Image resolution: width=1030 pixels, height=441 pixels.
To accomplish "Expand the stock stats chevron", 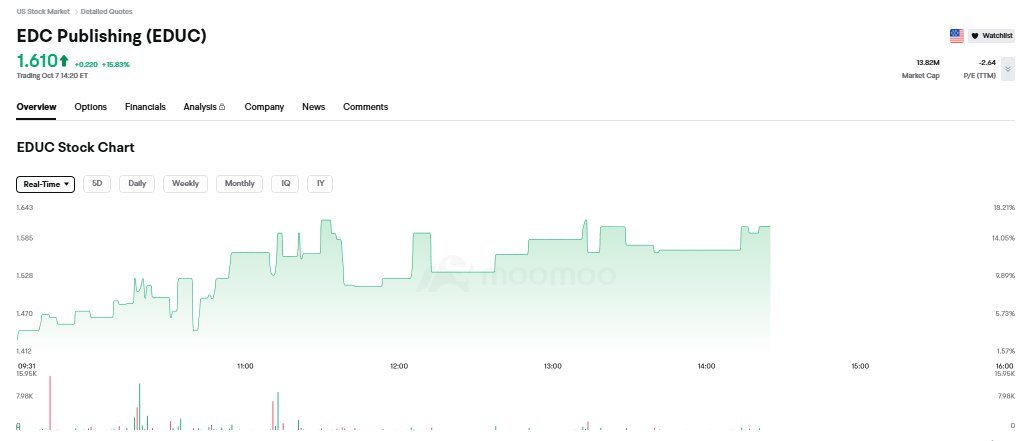I will coord(1008,69).
